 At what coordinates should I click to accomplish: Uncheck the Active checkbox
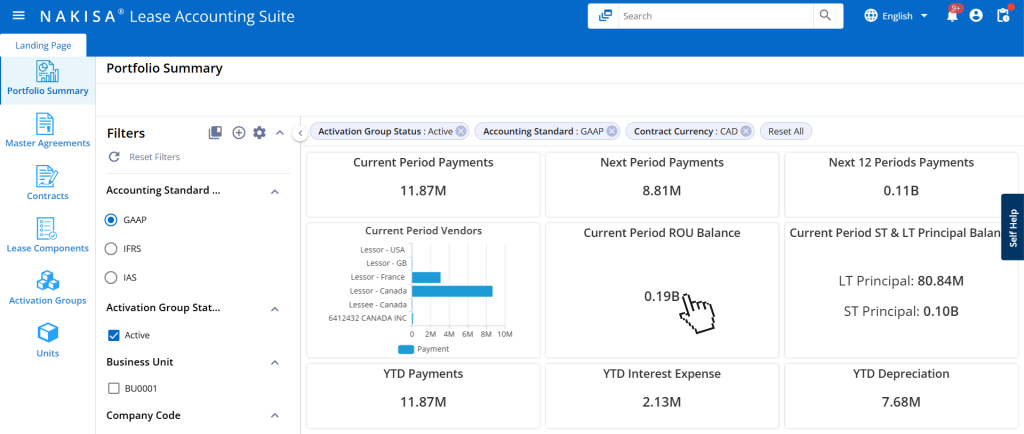(114, 335)
